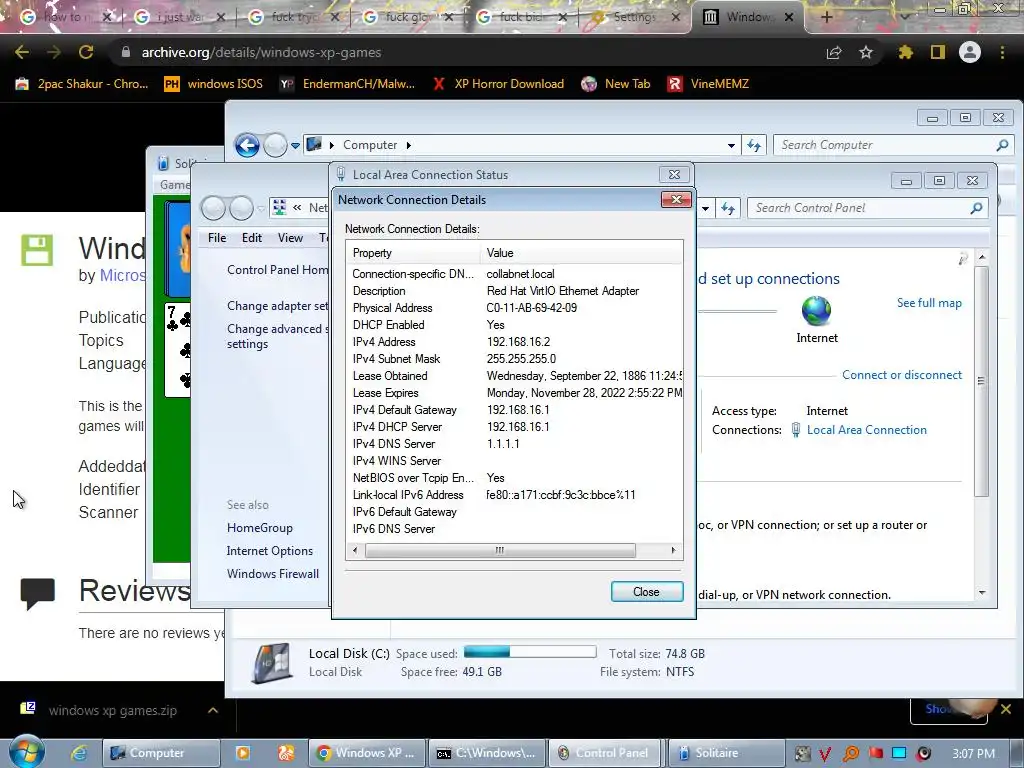Click the Local Disk (C:) drive icon
This screenshot has height=768, width=1024.
tap(273, 663)
